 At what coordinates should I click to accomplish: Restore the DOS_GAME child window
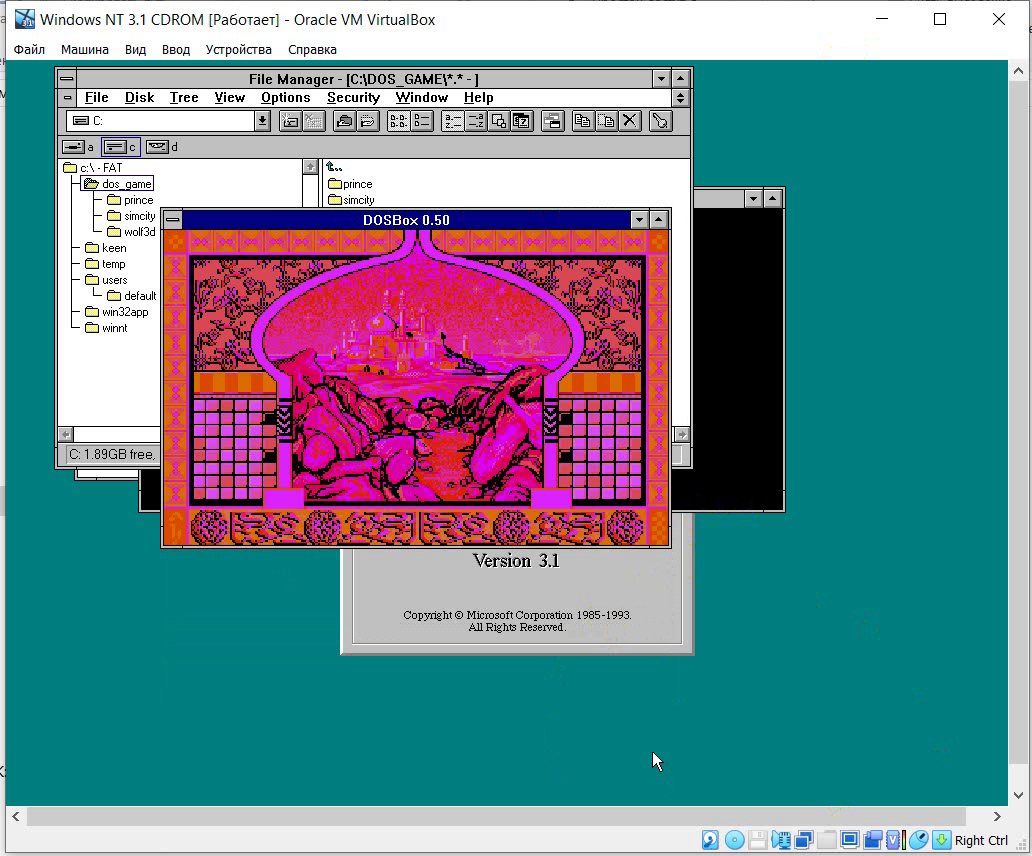pyautogui.click(x=681, y=98)
